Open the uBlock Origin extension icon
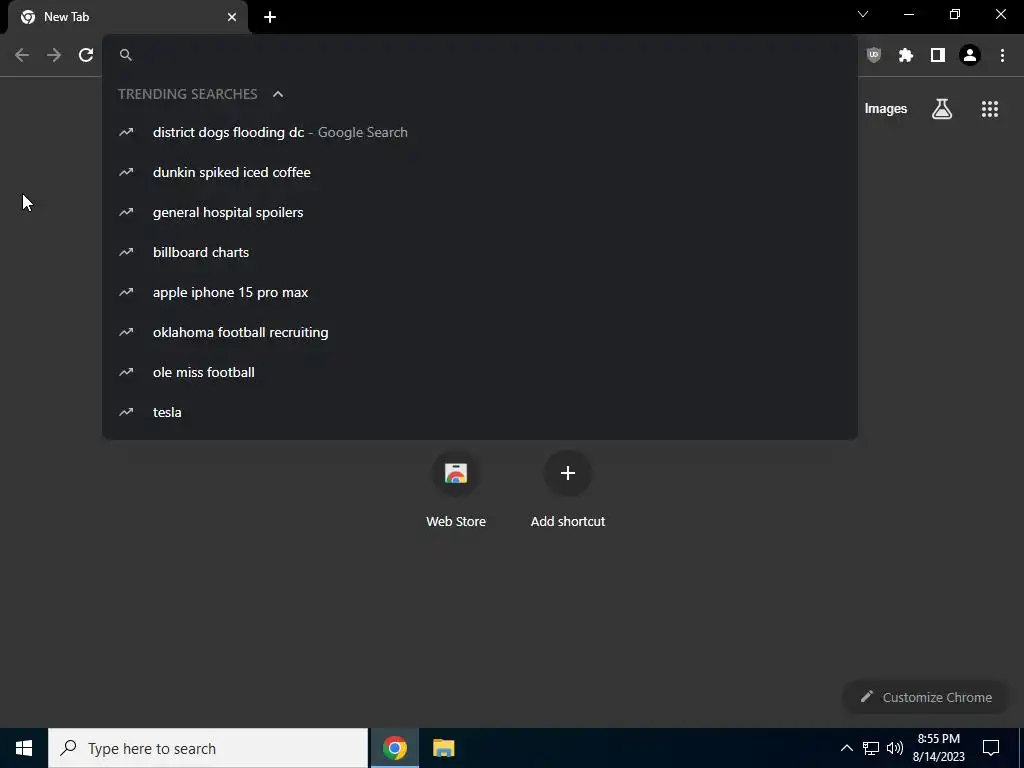 click(874, 56)
